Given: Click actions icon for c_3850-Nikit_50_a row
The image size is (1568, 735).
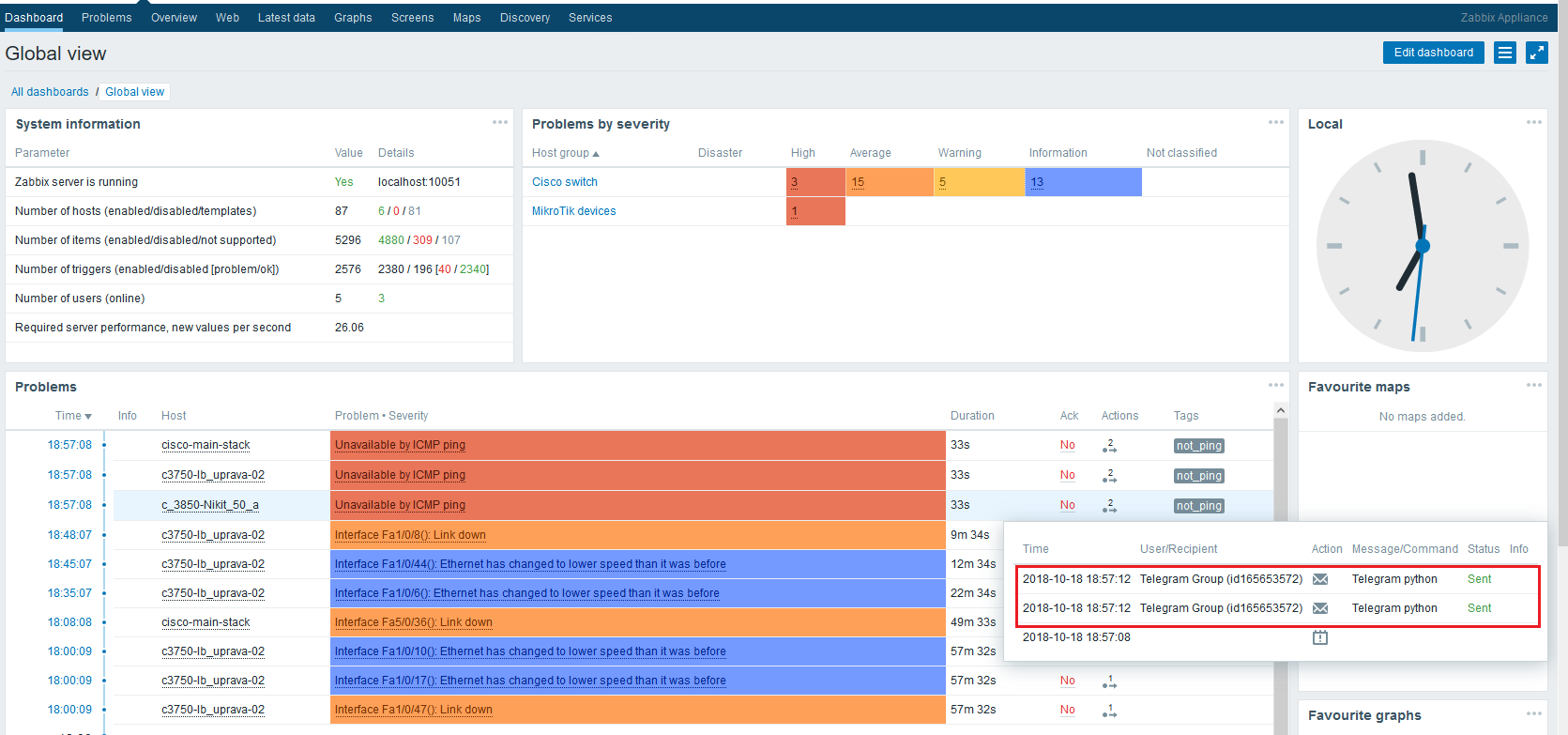Looking at the screenshot, I should coord(1109,506).
